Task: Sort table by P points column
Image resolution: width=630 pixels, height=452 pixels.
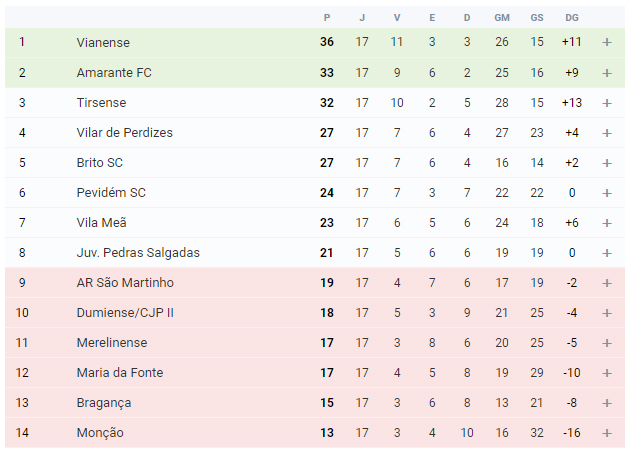Action: pos(327,18)
